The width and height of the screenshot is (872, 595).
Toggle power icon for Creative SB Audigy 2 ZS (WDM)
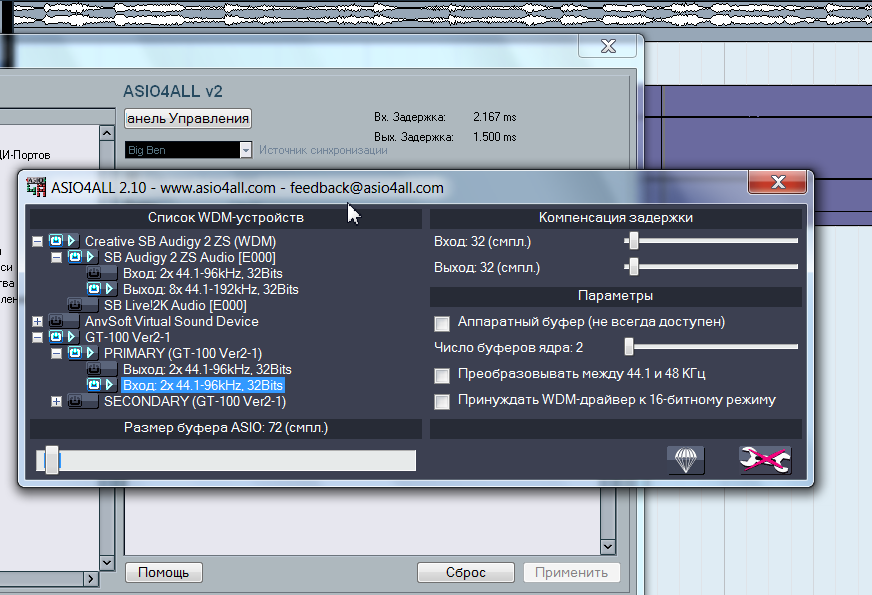pos(56,241)
